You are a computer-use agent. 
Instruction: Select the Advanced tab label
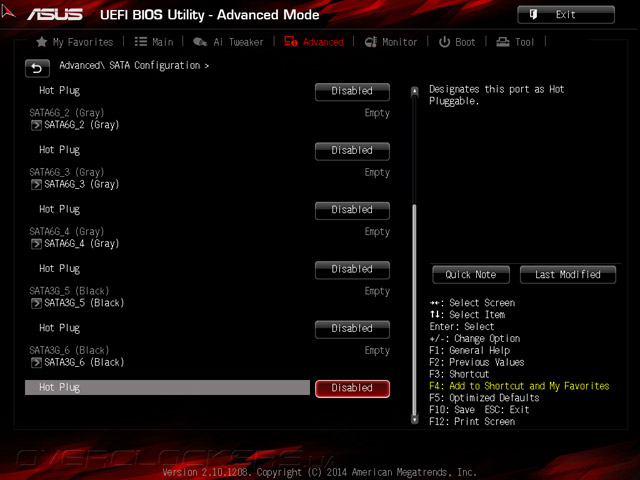323,42
